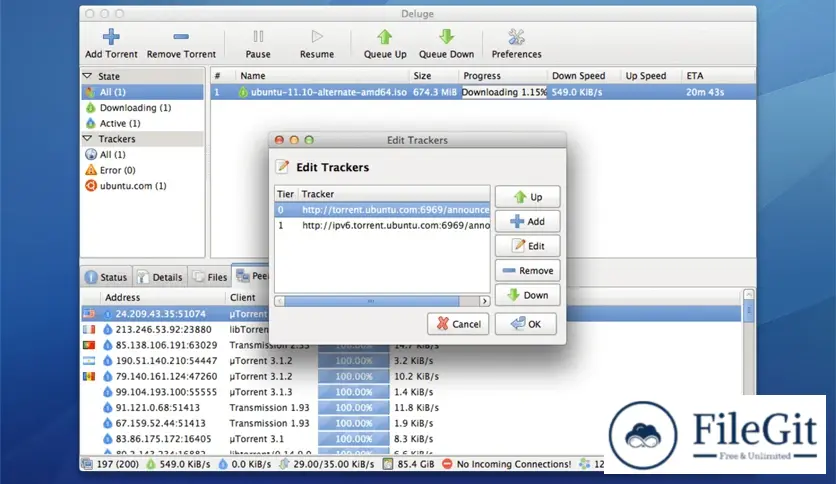
Task: Click the Tracker column header
Action: (393, 194)
